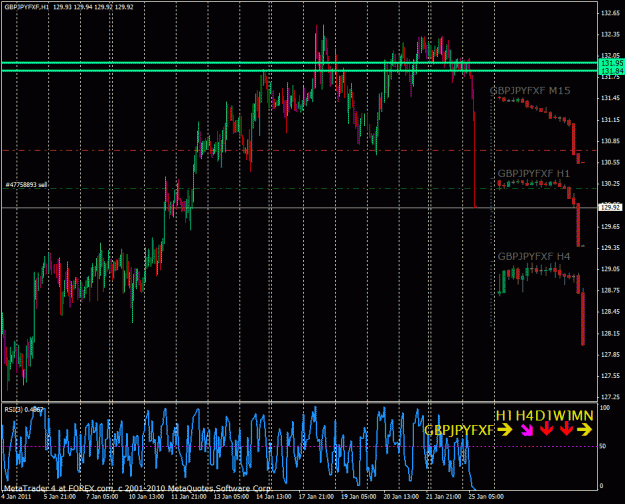
Task: Click the 132.65 price scale value
Action: point(610,13)
